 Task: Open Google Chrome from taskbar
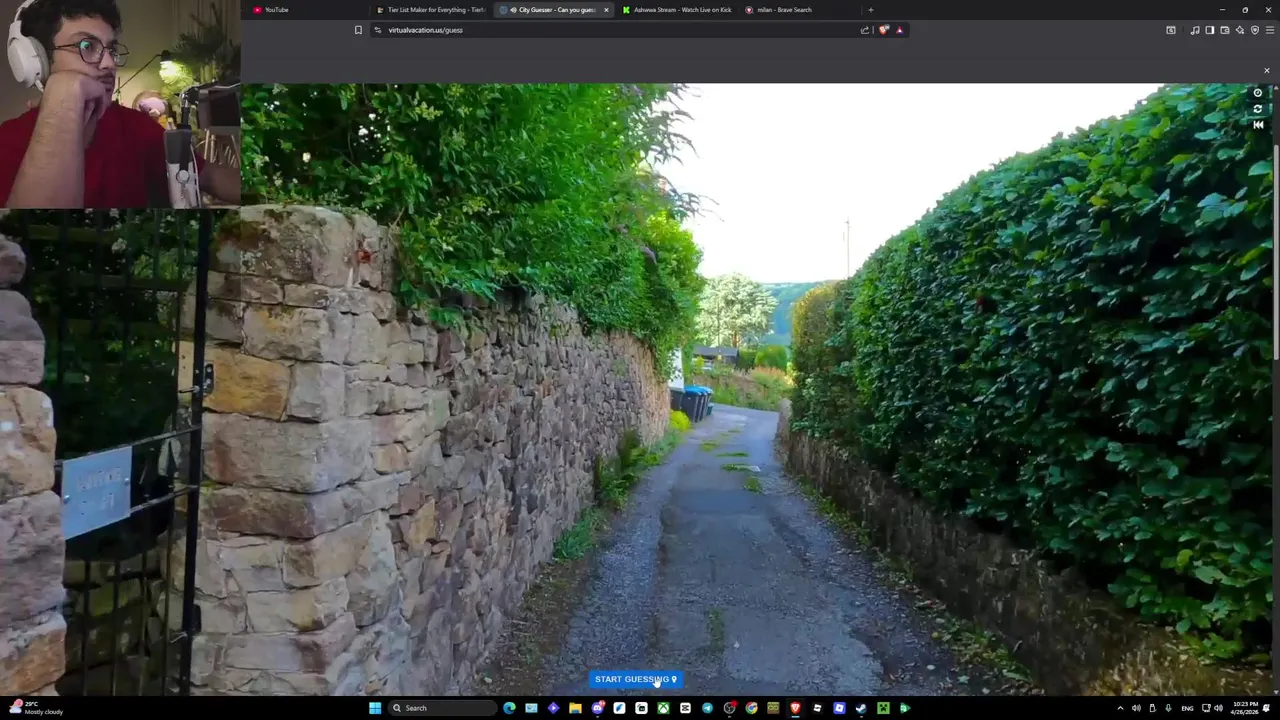coord(751,708)
